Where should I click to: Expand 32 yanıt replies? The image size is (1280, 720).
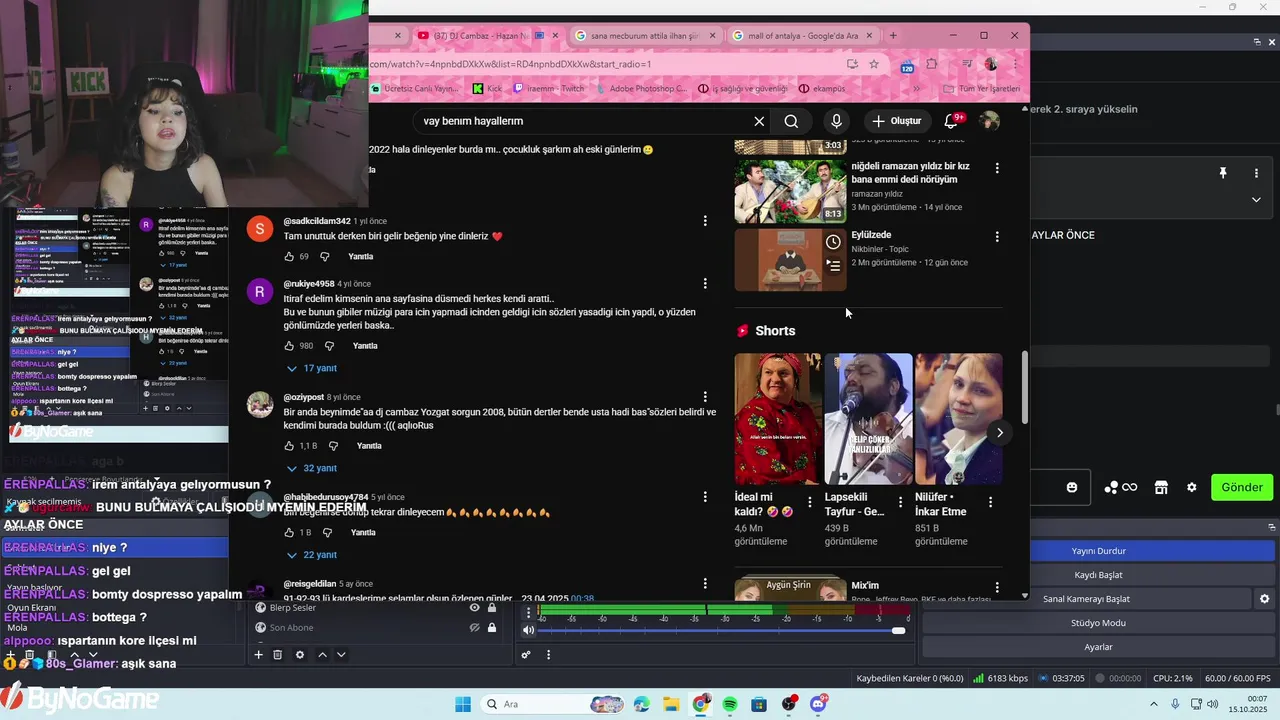(x=312, y=468)
